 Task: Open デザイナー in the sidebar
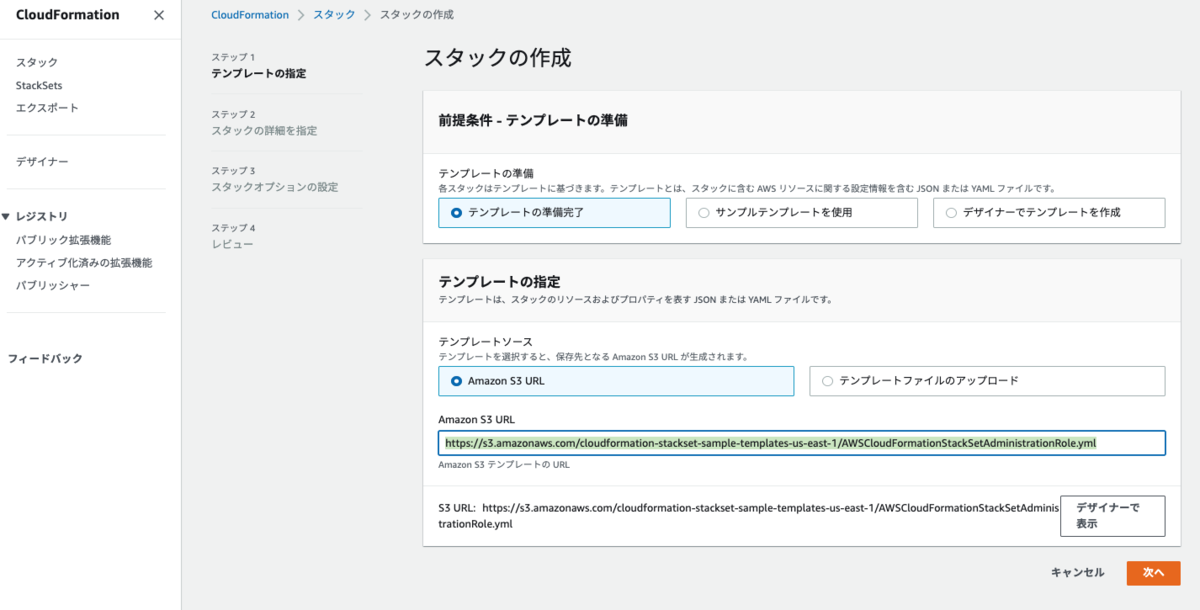click(x=42, y=162)
